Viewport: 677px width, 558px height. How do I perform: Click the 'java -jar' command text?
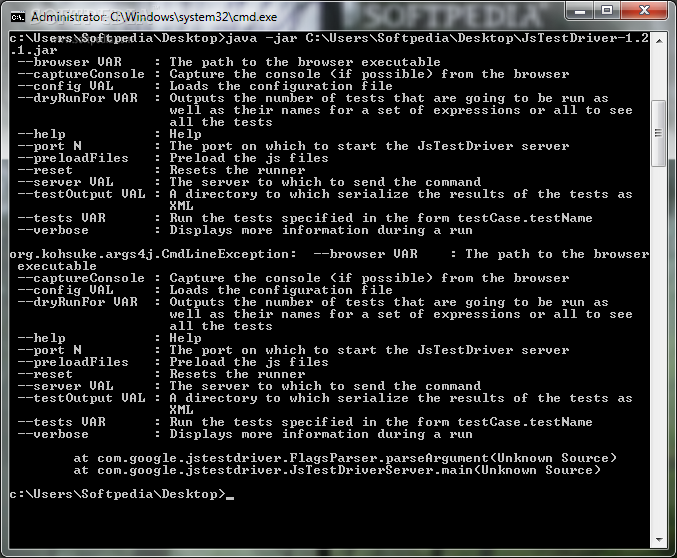tap(262, 38)
